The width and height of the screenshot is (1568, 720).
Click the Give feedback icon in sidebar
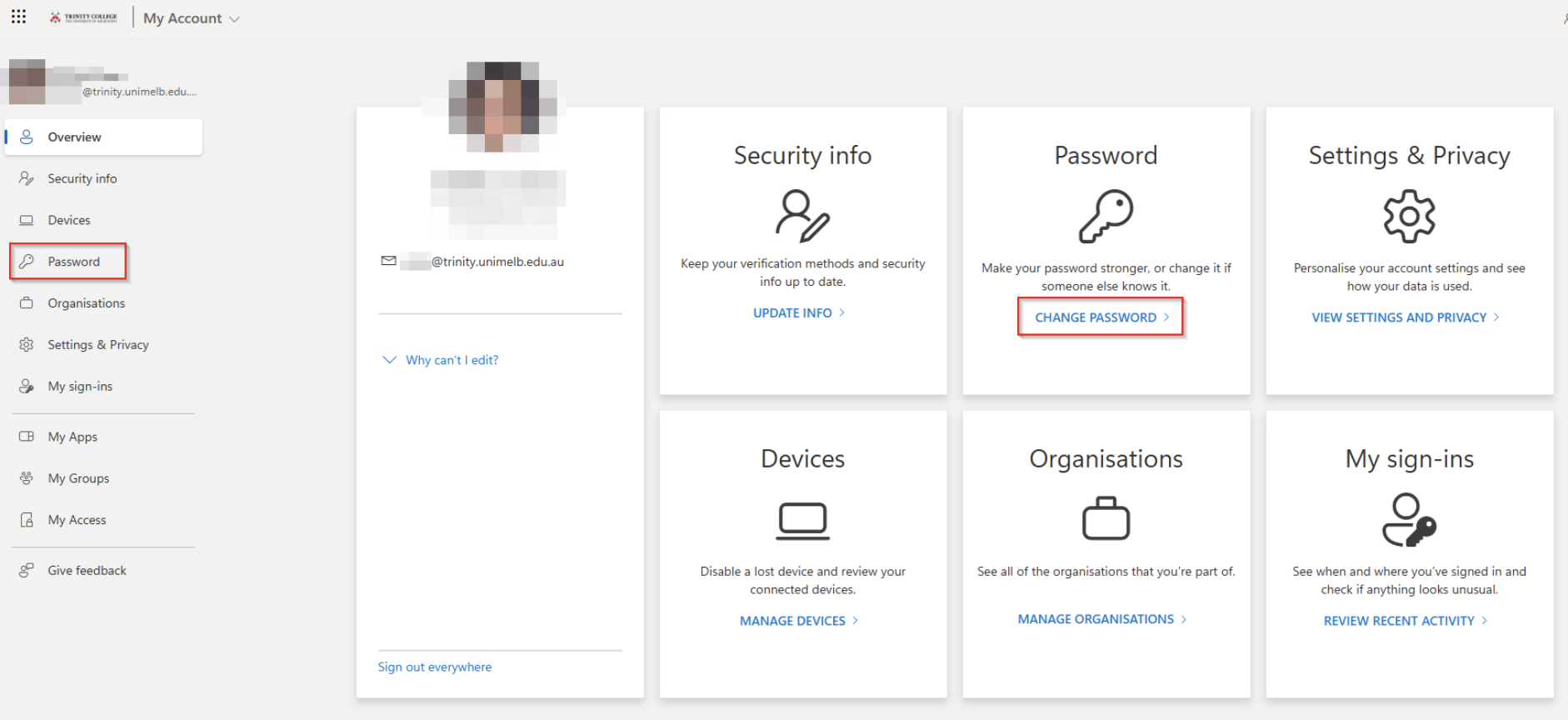[x=27, y=570]
